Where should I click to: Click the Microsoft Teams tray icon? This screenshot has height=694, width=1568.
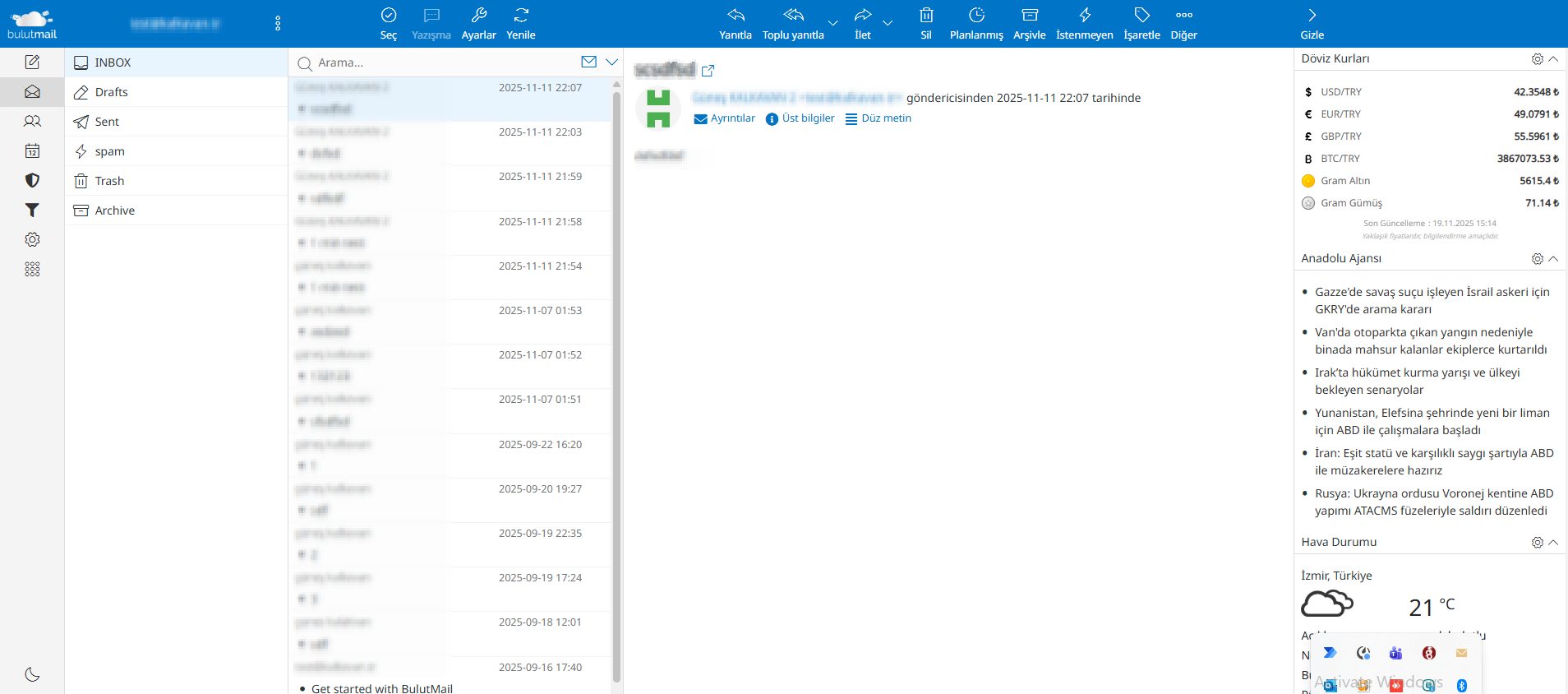[x=1395, y=653]
